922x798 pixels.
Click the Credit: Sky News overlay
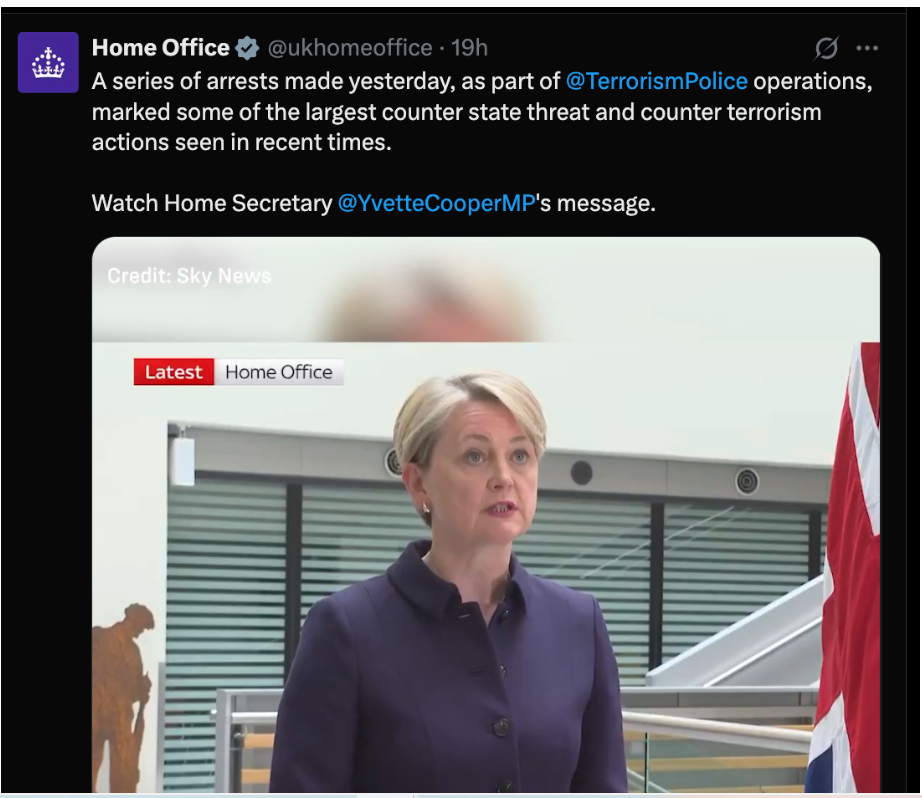(189, 276)
